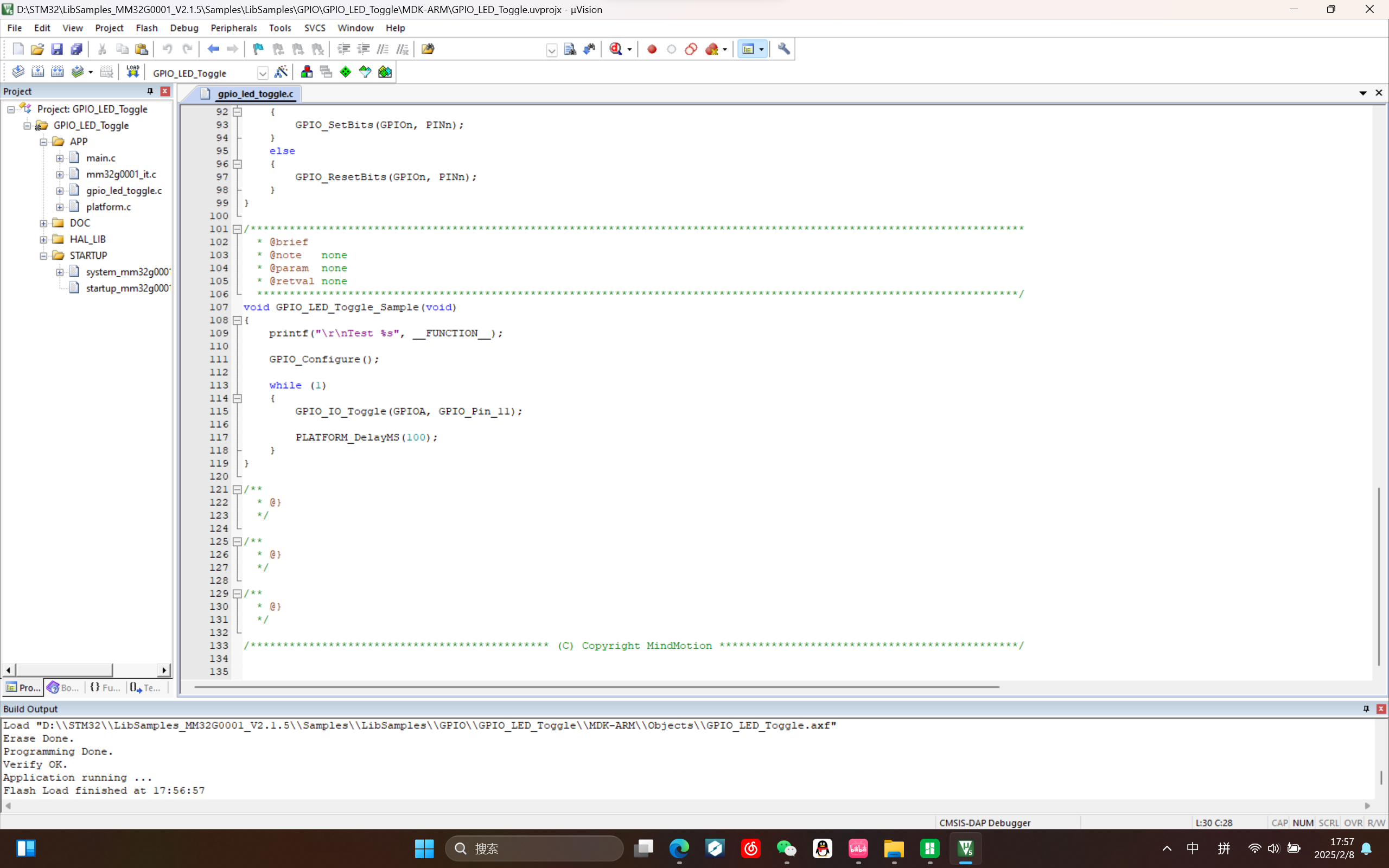Open Options for Target magic wand

coord(281,72)
